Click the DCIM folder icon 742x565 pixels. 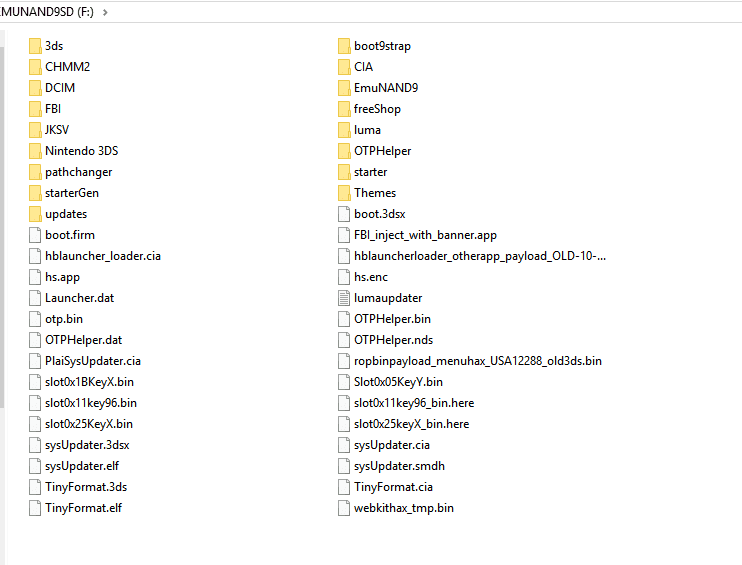[x=35, y=88]
